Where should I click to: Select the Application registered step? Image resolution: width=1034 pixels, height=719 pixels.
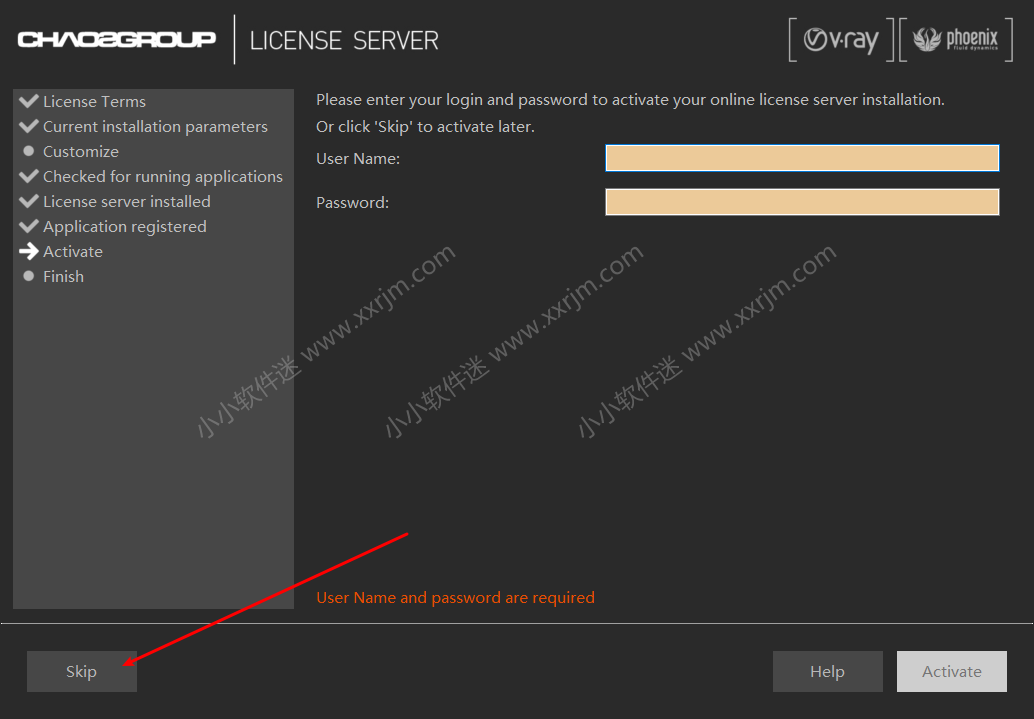click(125, 227)
